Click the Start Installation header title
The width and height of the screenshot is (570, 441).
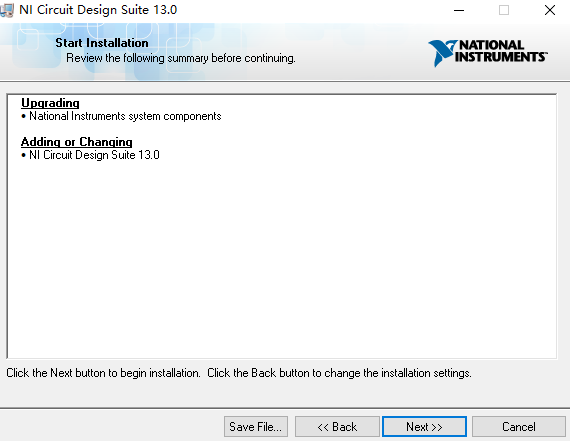pyautogui.click(x=102, y=43)
